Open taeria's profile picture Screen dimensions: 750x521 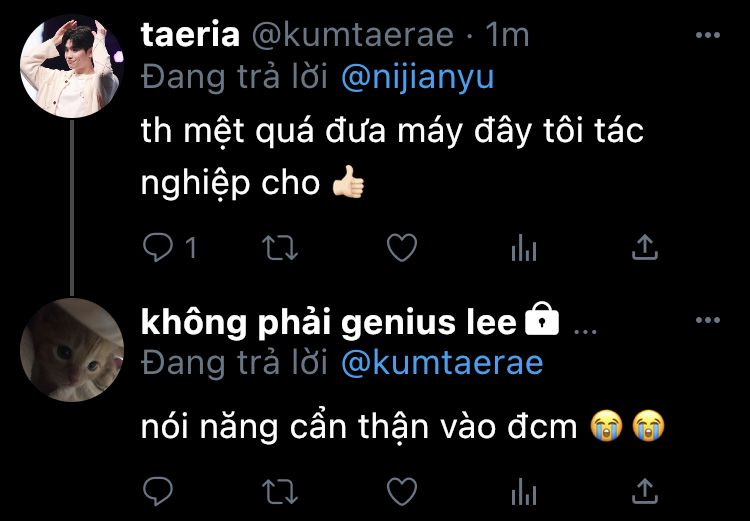click(x=72, y=66)
